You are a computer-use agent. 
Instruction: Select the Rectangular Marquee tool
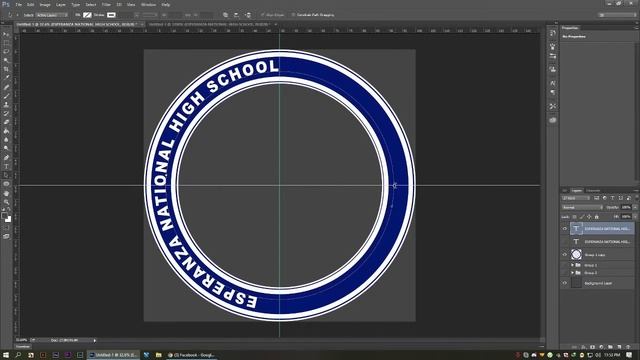6,43
